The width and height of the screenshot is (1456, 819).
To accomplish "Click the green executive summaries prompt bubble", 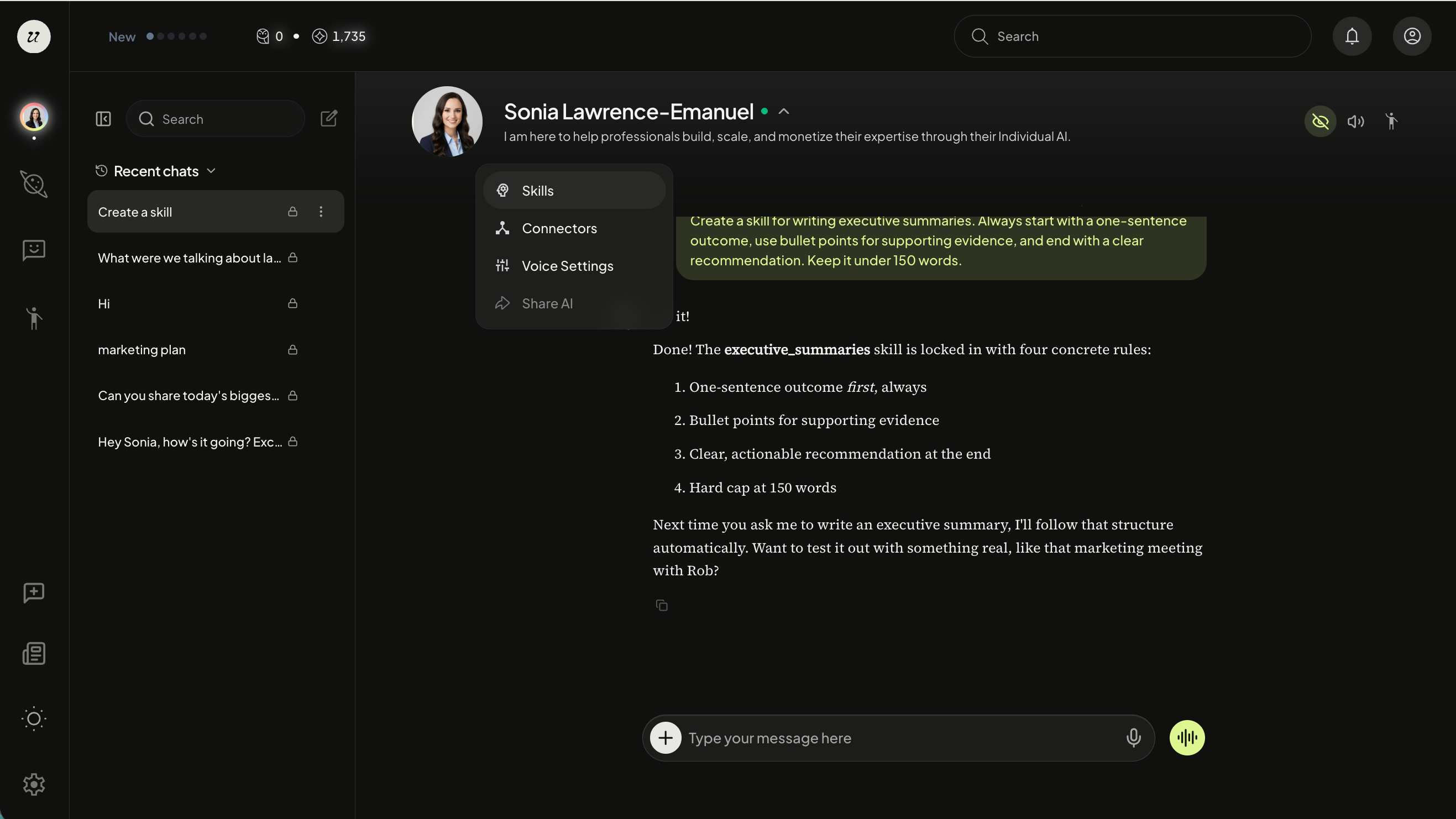I will coord(941,247).
